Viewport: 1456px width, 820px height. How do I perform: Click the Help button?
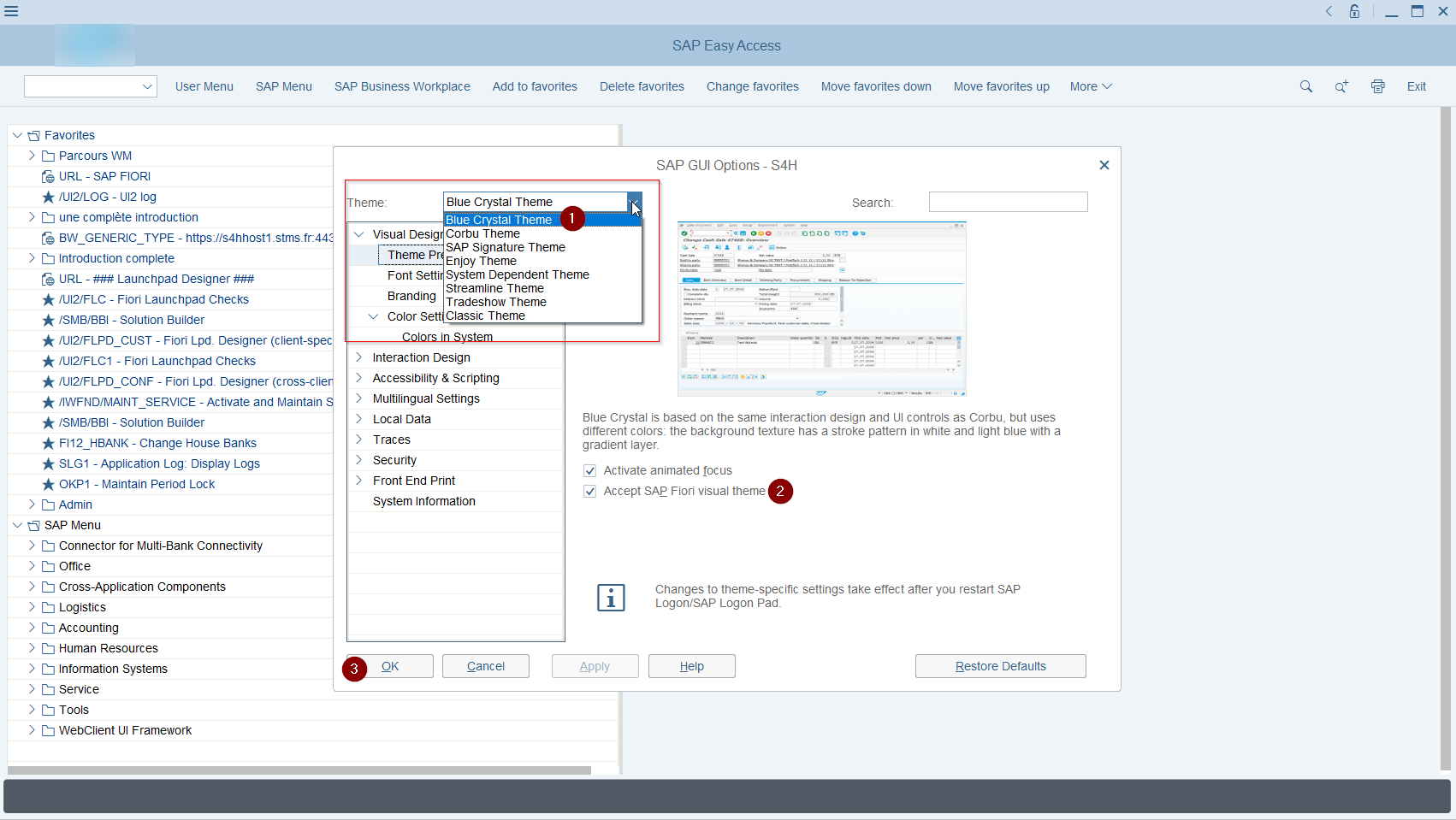[692, 666]
